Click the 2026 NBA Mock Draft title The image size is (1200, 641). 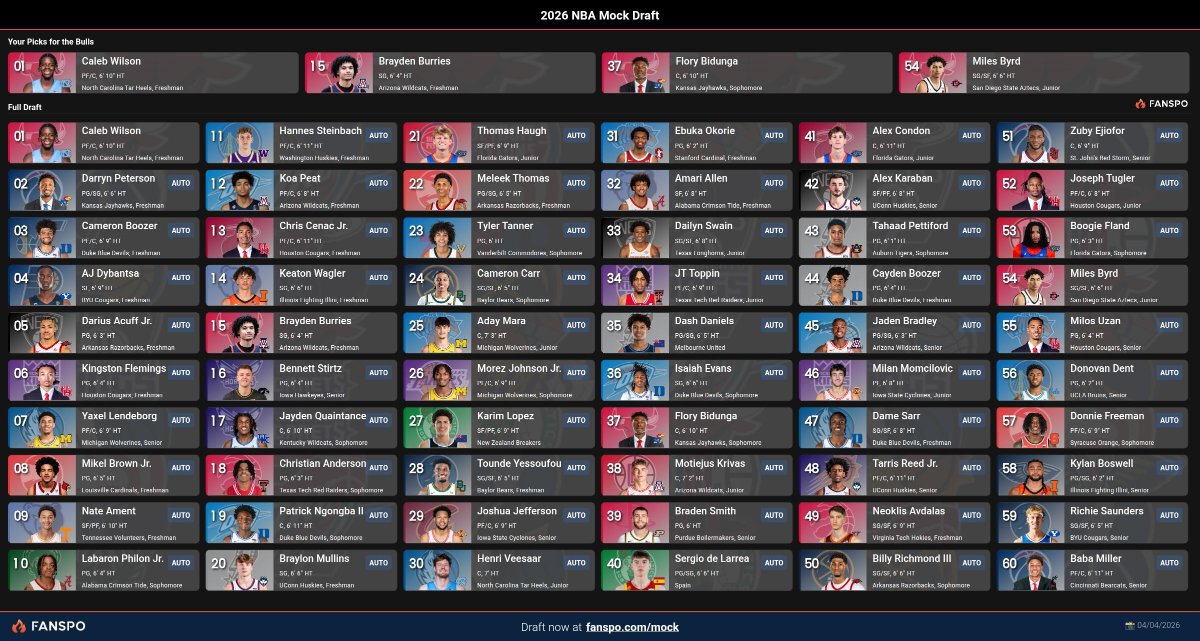click(599, 15)
